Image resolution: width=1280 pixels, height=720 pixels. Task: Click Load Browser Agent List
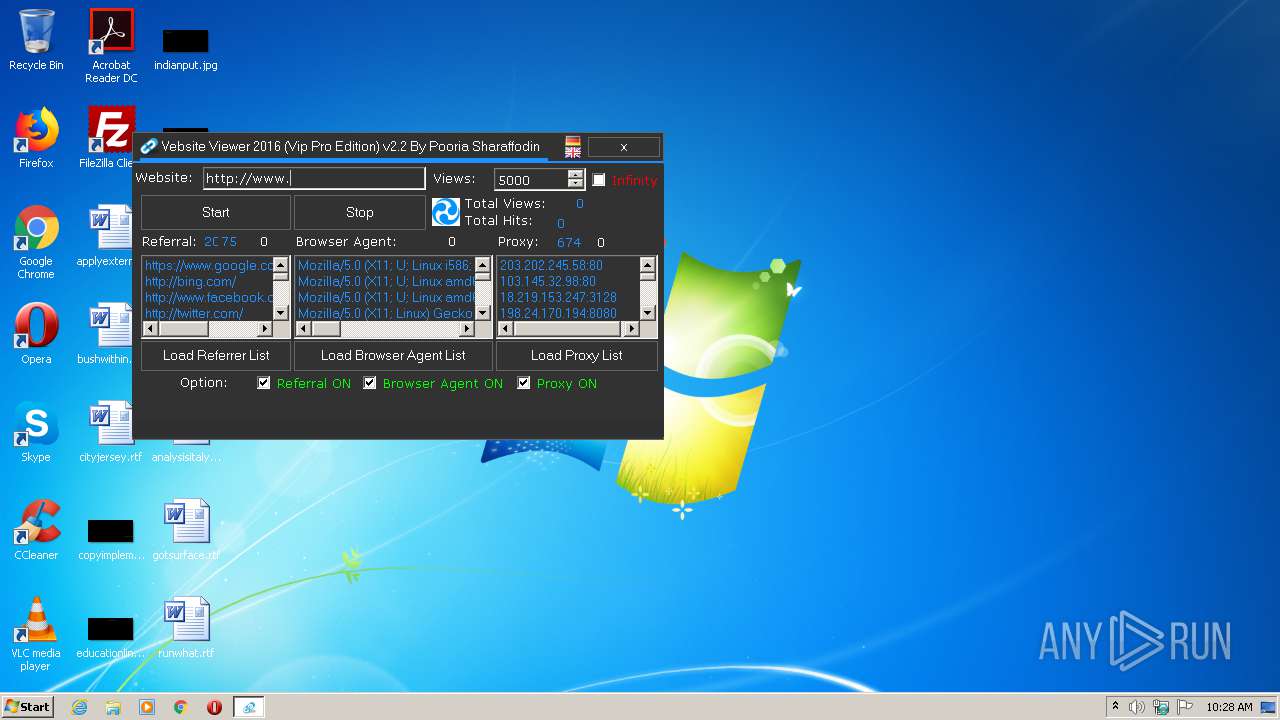tap(393, 355)
